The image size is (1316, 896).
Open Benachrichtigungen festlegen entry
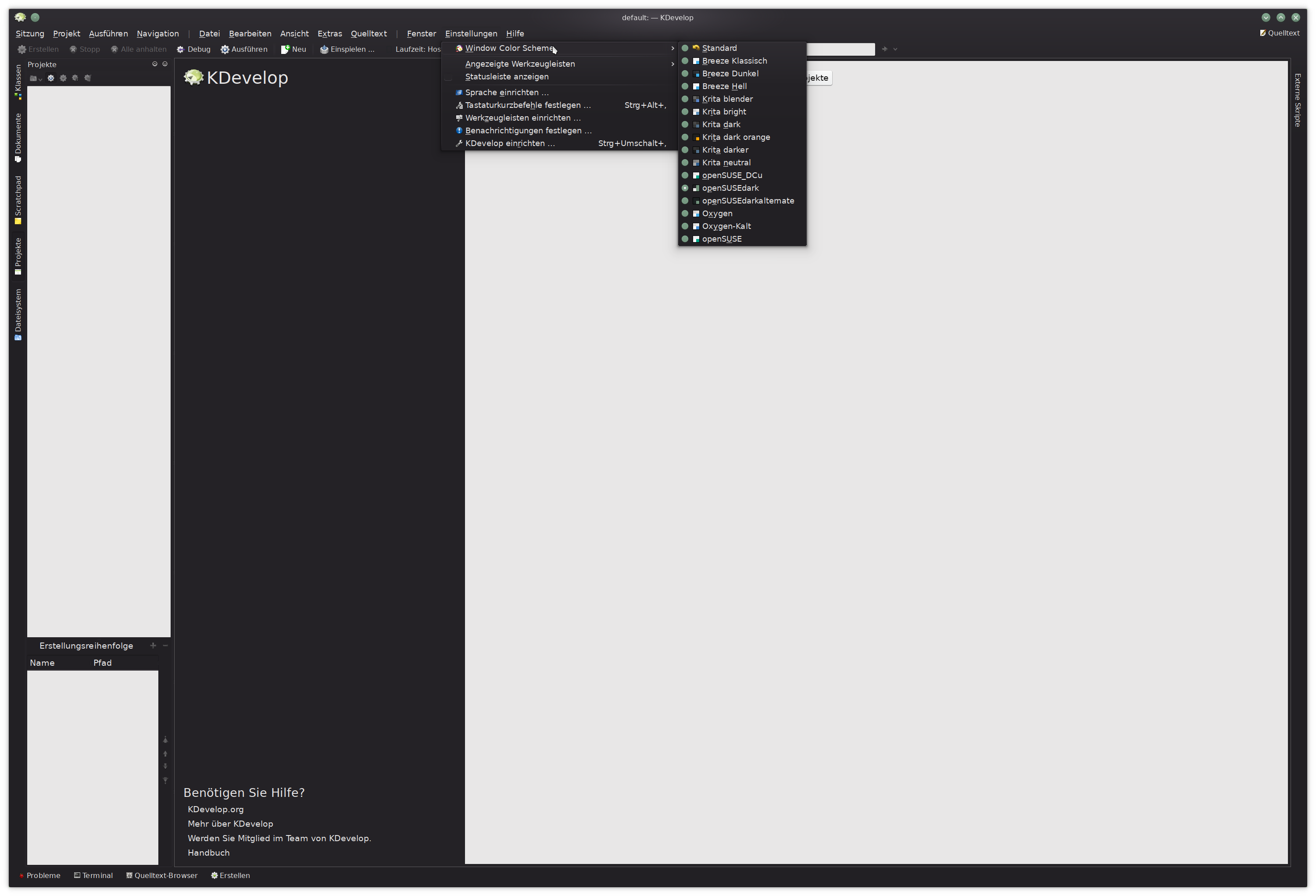pyautogui.click(x=559, y=131)
